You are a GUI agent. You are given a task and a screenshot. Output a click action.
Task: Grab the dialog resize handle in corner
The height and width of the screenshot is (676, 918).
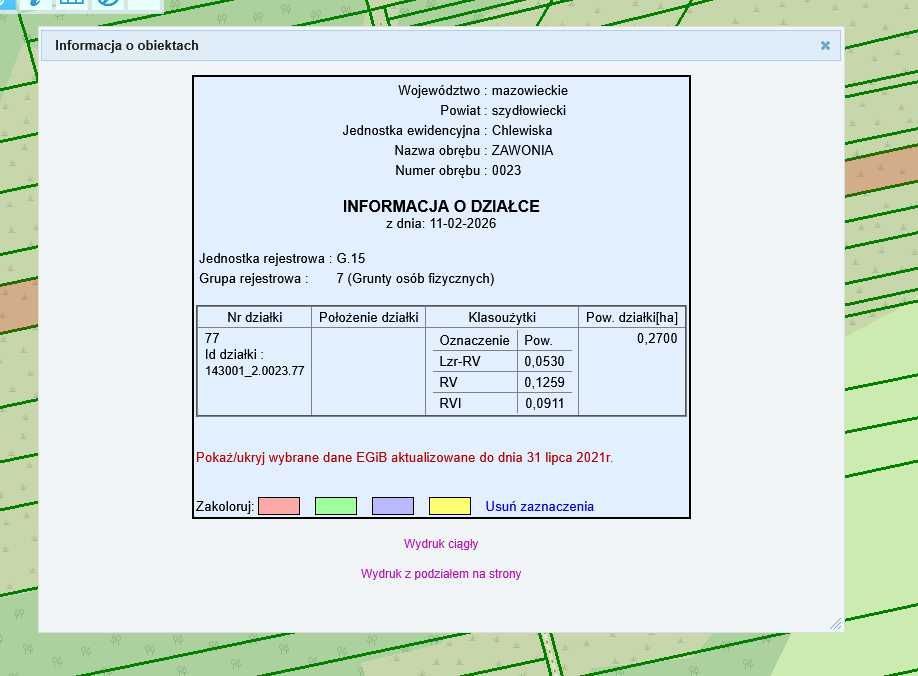point(836,624)
